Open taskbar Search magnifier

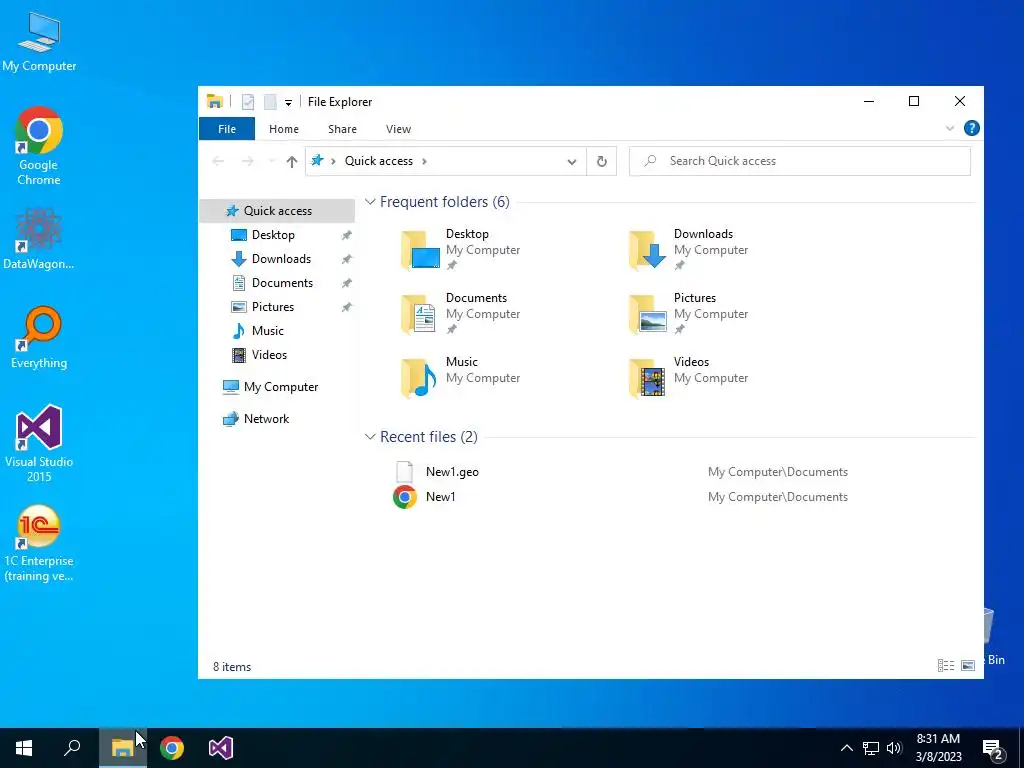click(72, 748)
